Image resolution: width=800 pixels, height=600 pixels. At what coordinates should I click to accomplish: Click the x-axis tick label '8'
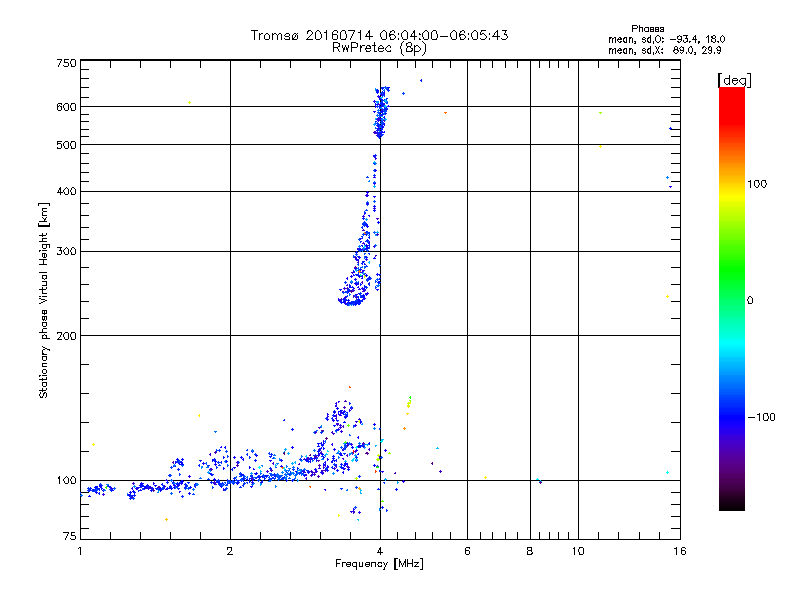pos(530,551)
